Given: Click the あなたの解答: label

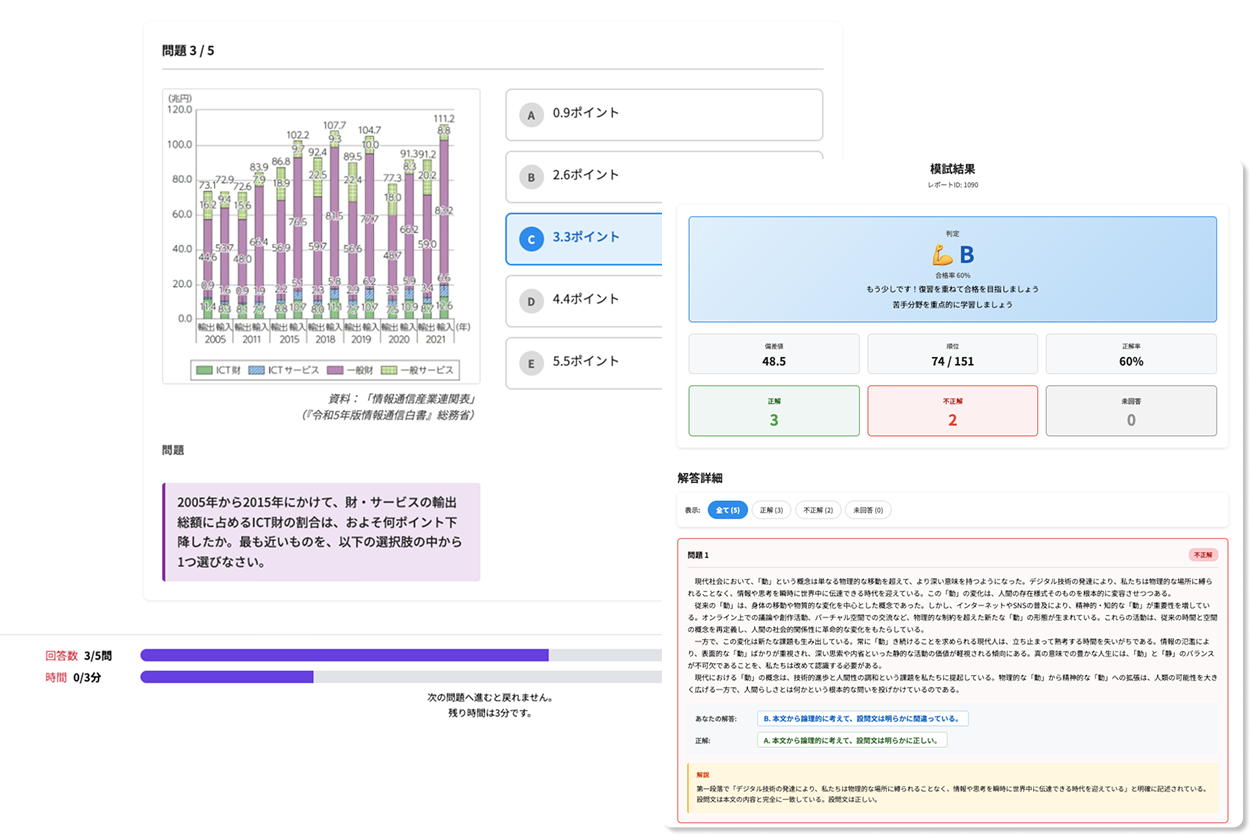Looking at the screenshot, I should [716, 719].
